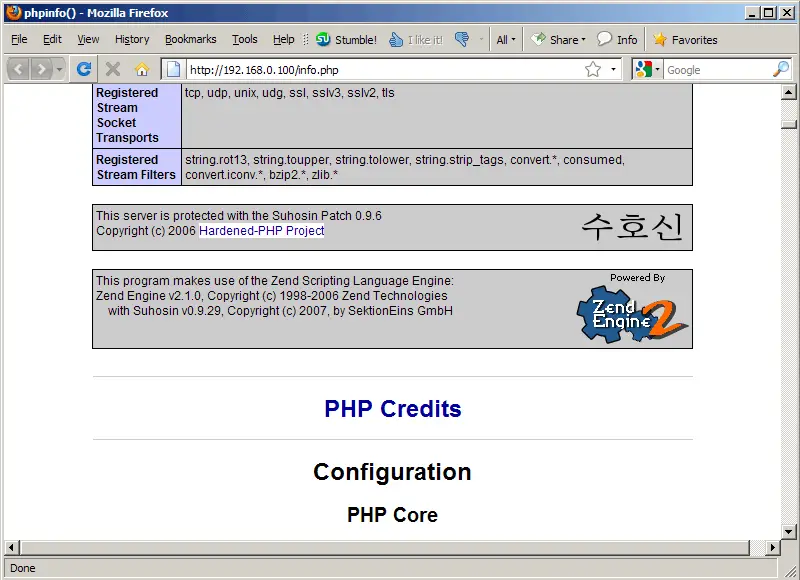The height and width of the screenshot is (580, 800).
Task: Go forward with the Forward arrow button
Action: pos(42,69)
